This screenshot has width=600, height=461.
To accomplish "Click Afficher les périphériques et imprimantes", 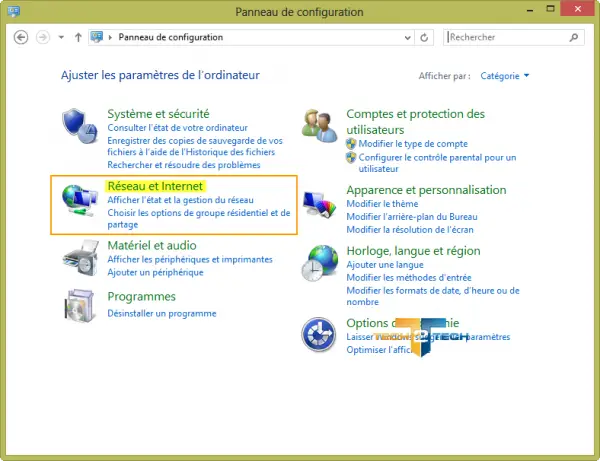I will click(x=190, y=259).
